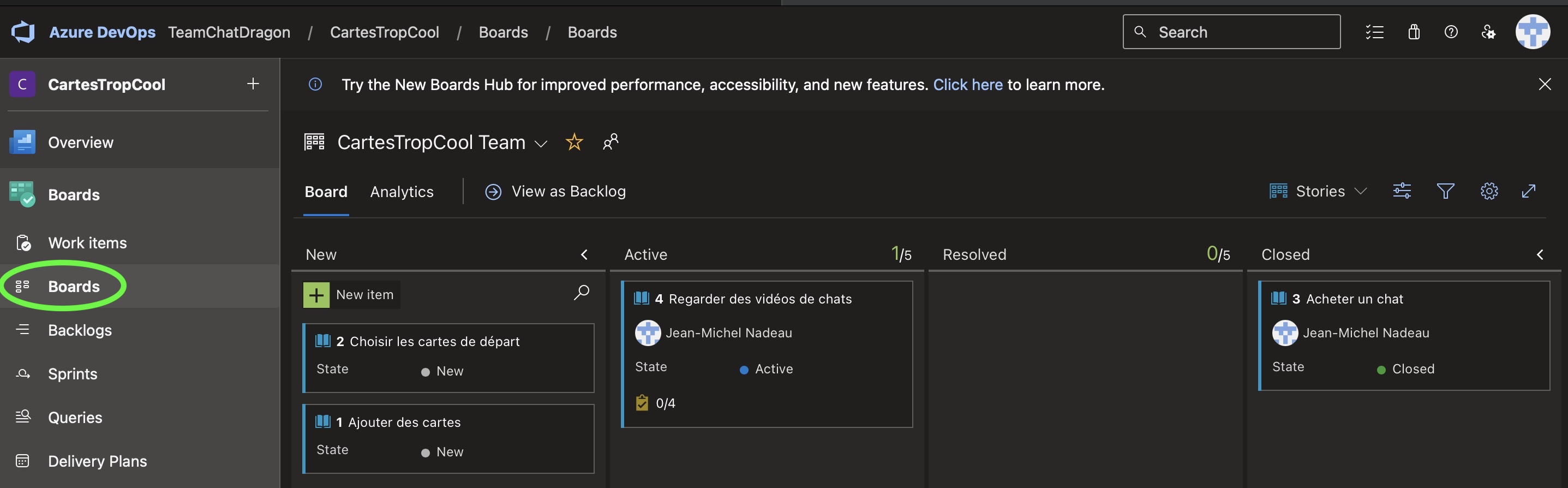Click the New item button
Screen dimensions: 1568x488
352,295
